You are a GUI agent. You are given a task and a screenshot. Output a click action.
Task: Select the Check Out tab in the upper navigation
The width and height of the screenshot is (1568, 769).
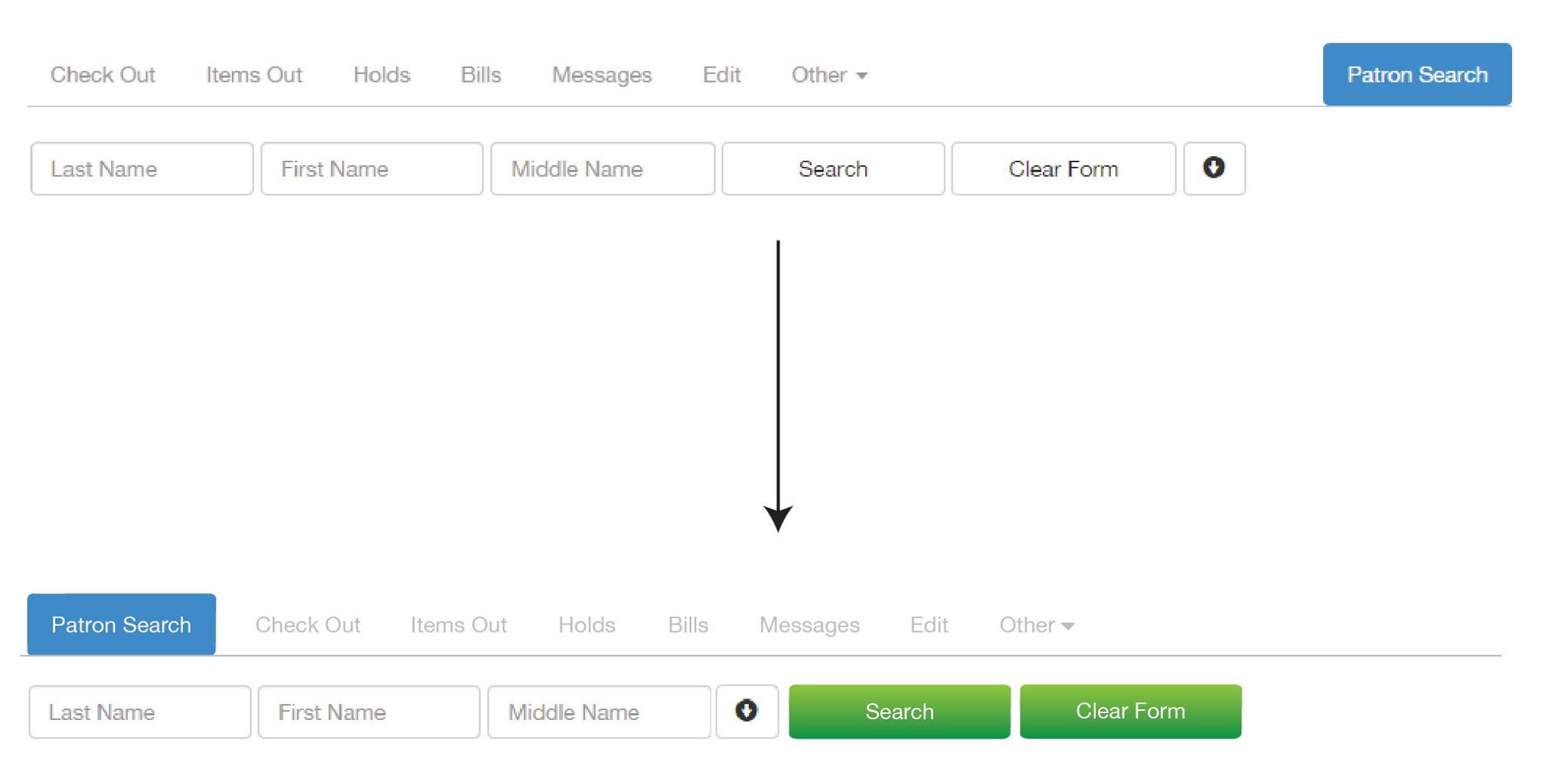tap(103, 75)
